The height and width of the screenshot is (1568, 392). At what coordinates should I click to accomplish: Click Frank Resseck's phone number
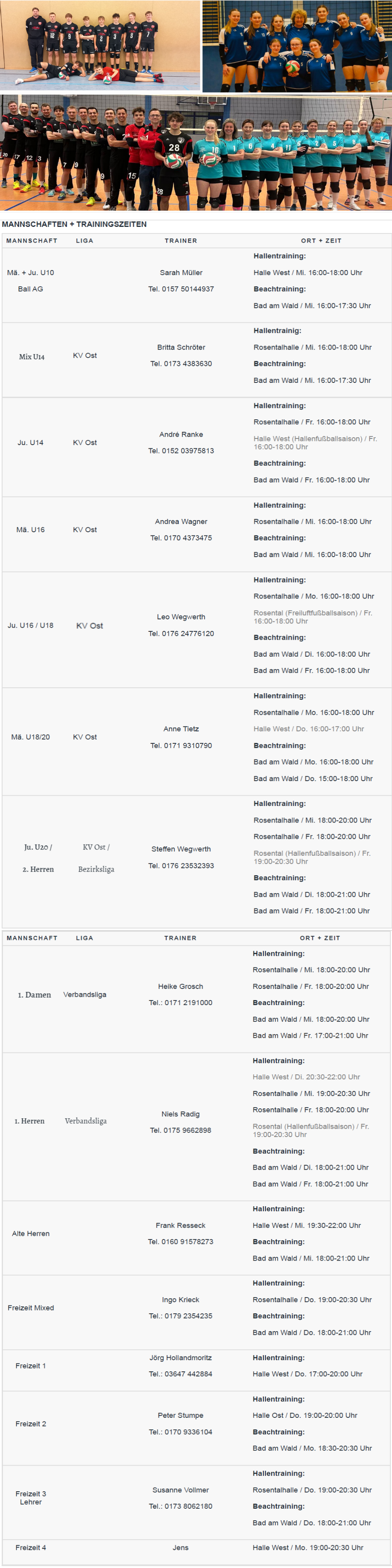point(181,1242)
